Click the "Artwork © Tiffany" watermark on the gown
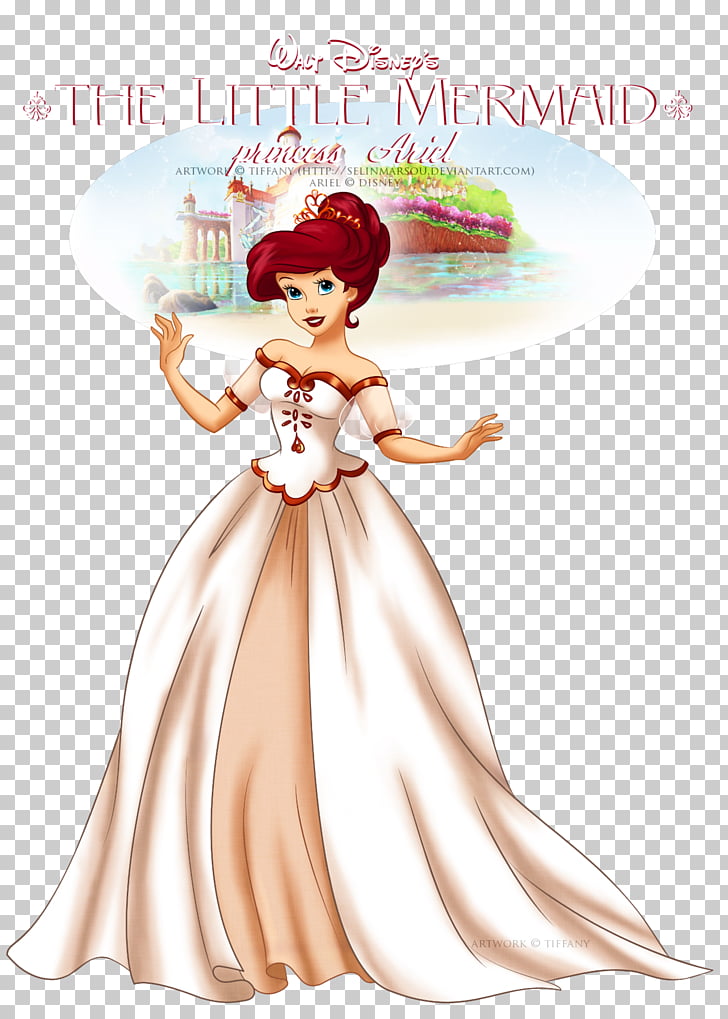Screen dimensions: 728x1019 [x=530, y=943]
